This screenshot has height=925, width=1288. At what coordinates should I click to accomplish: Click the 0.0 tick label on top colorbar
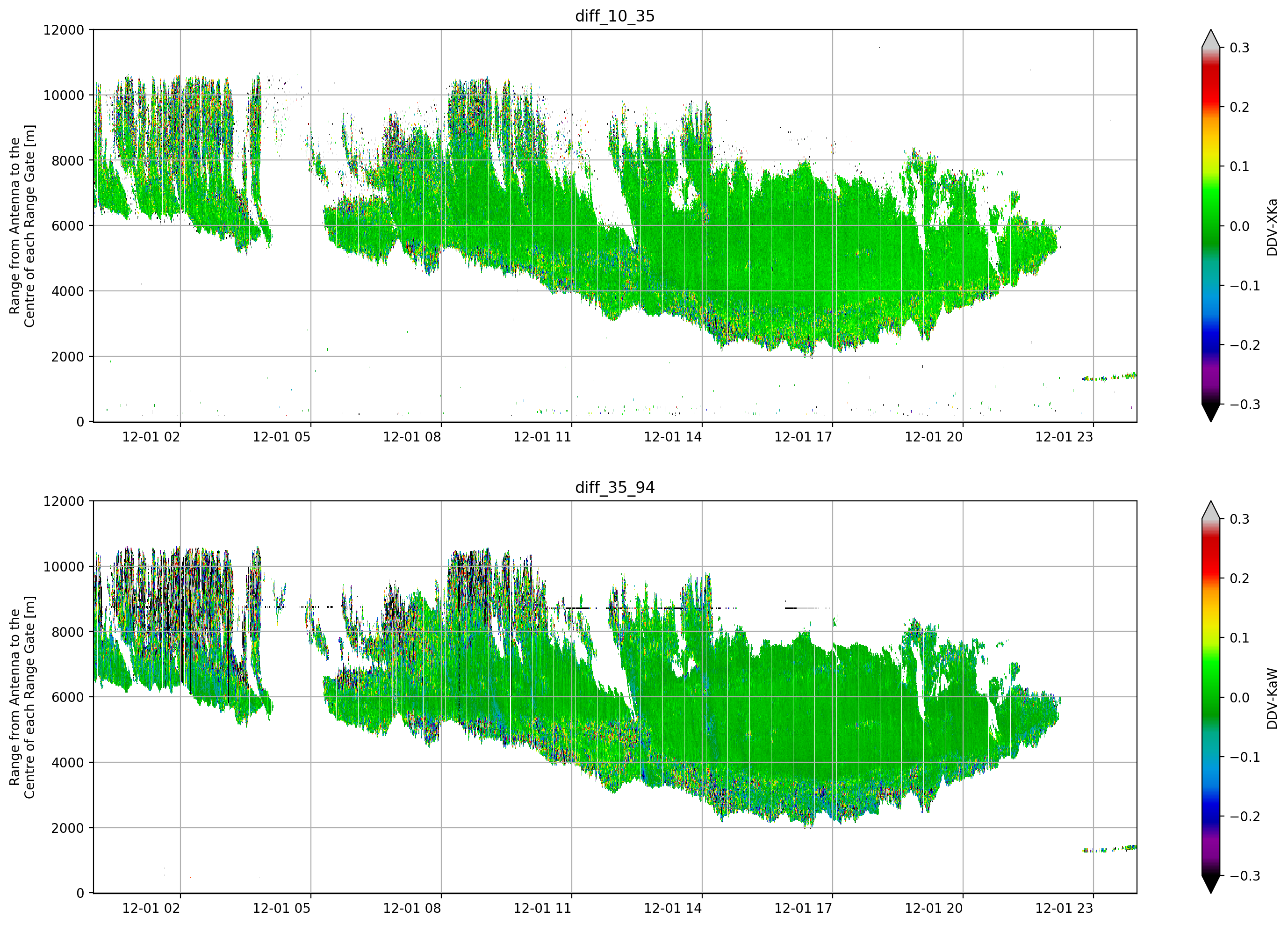[x=1240, y=226]
